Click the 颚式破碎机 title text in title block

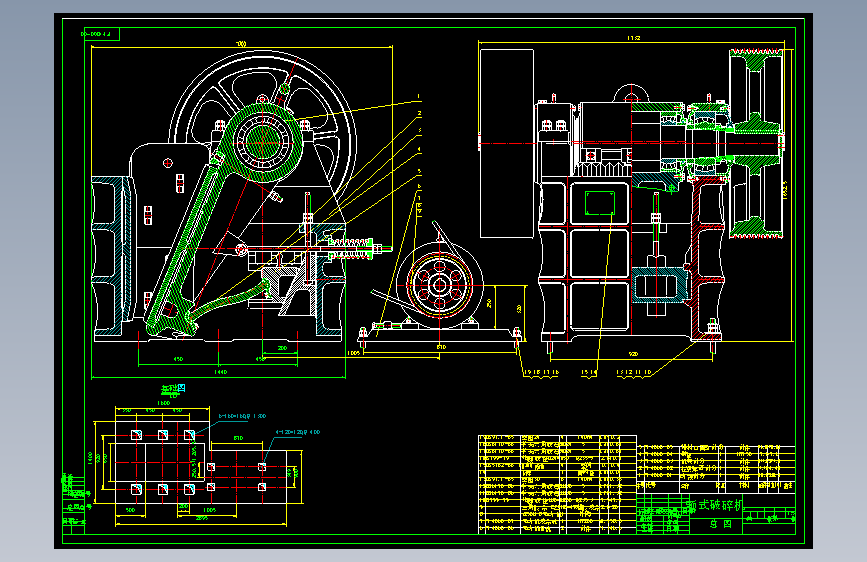click(x=716, y=504)
